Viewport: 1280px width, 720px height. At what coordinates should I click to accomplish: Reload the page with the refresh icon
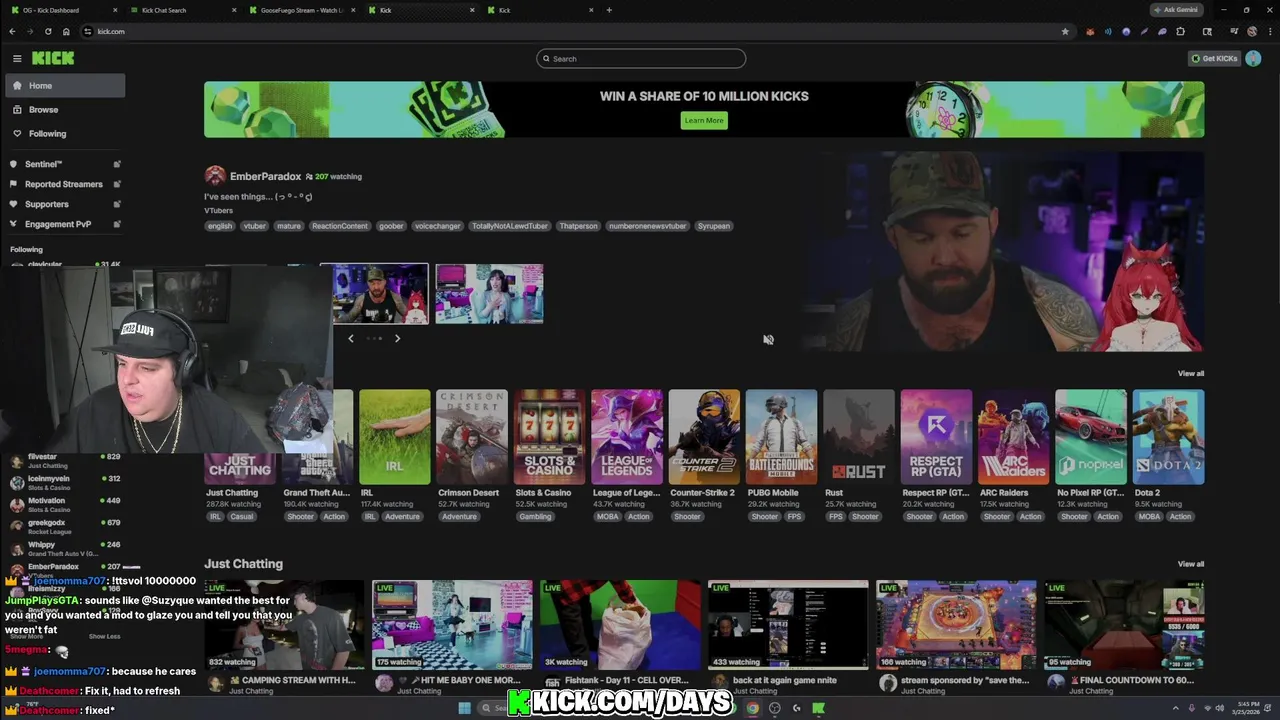[48, 31]
